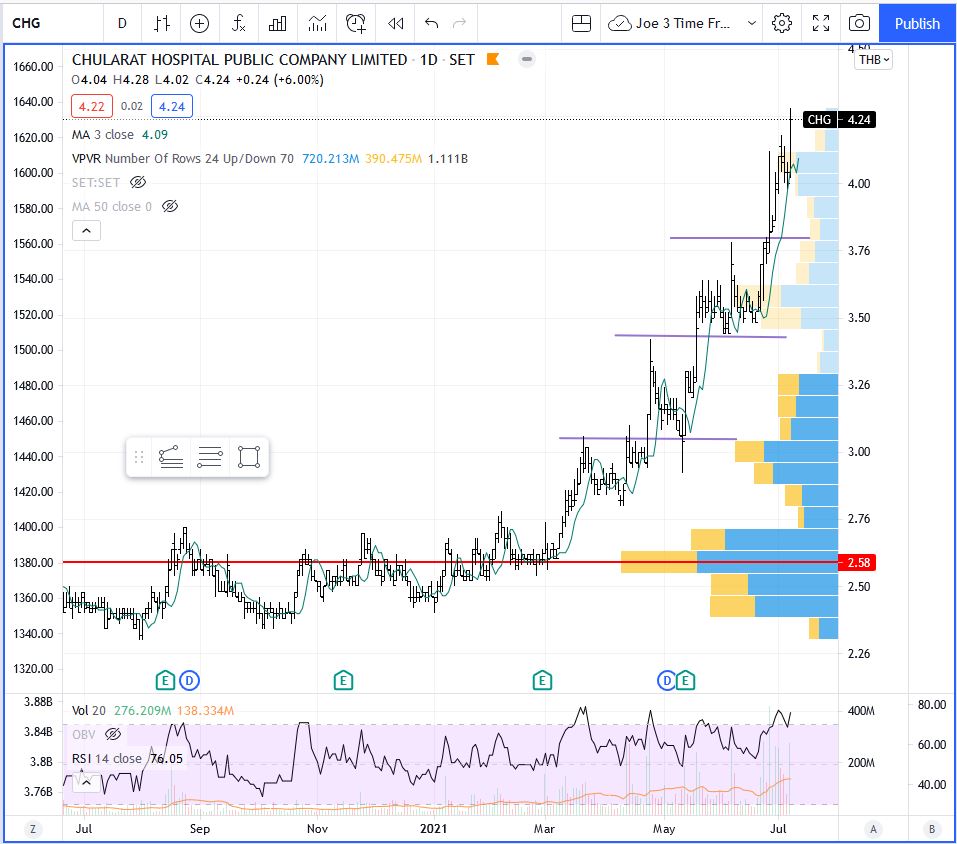Toggle visibility of SET:SET comparison
The width and height of the screenshot is (957, 844).
[x=139, y=182]
